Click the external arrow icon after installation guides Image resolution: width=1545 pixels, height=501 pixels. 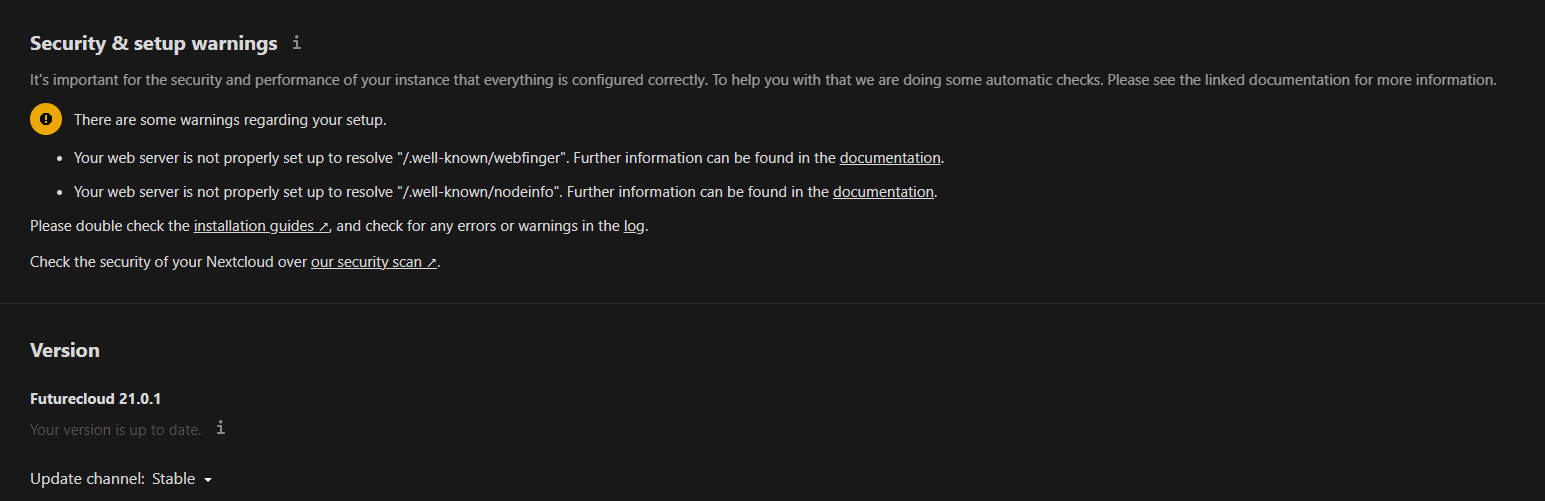[324, 227]
